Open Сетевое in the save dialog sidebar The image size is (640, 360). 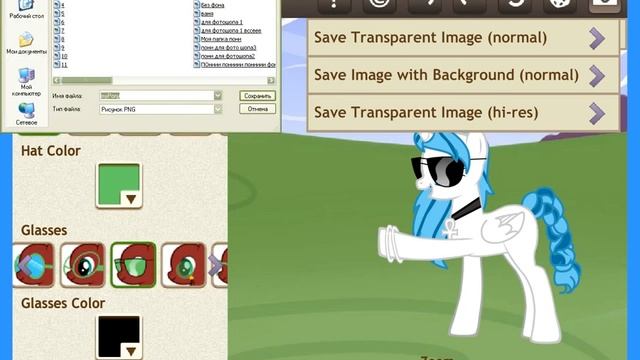[x=27, y=114]
